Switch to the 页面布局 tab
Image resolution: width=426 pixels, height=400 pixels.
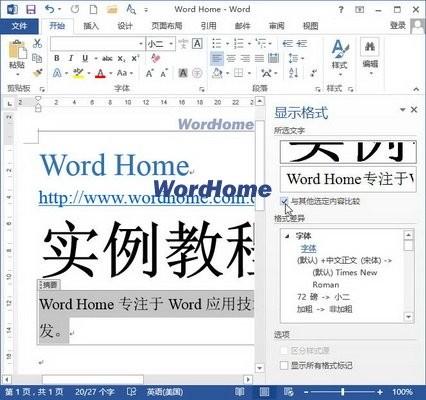pyautogui.click(x=167, y=26)
